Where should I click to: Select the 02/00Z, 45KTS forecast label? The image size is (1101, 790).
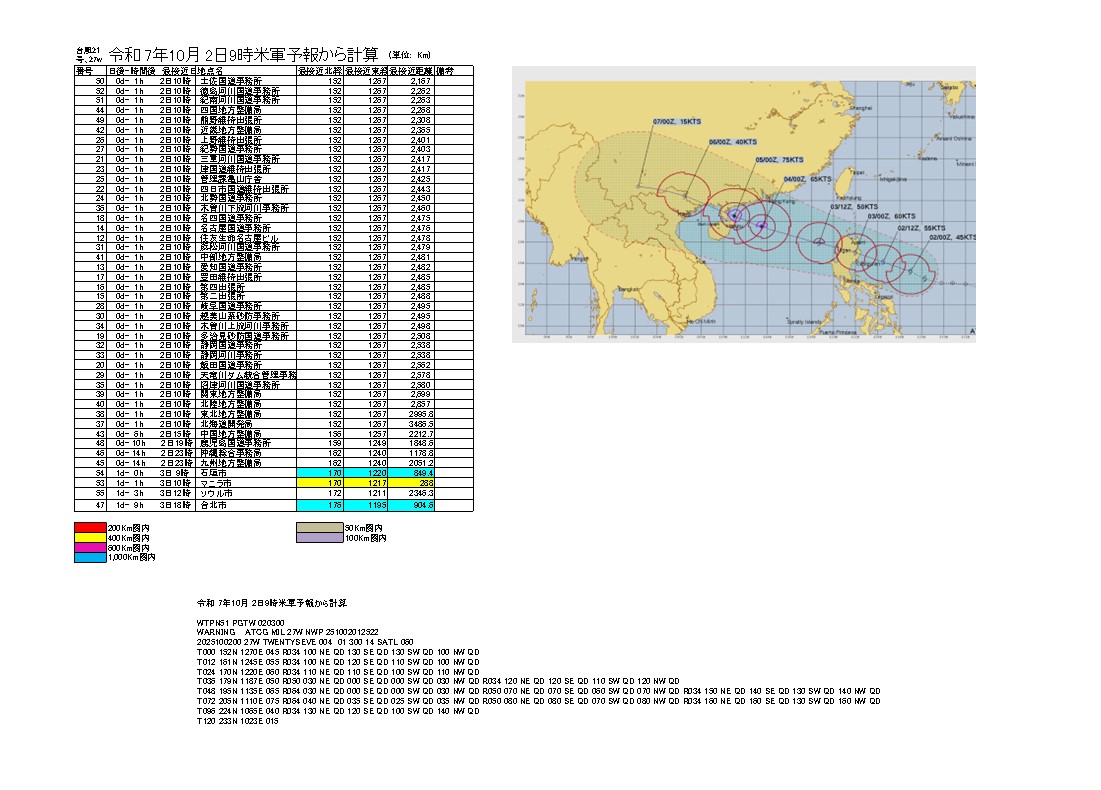tap(953, 238)
